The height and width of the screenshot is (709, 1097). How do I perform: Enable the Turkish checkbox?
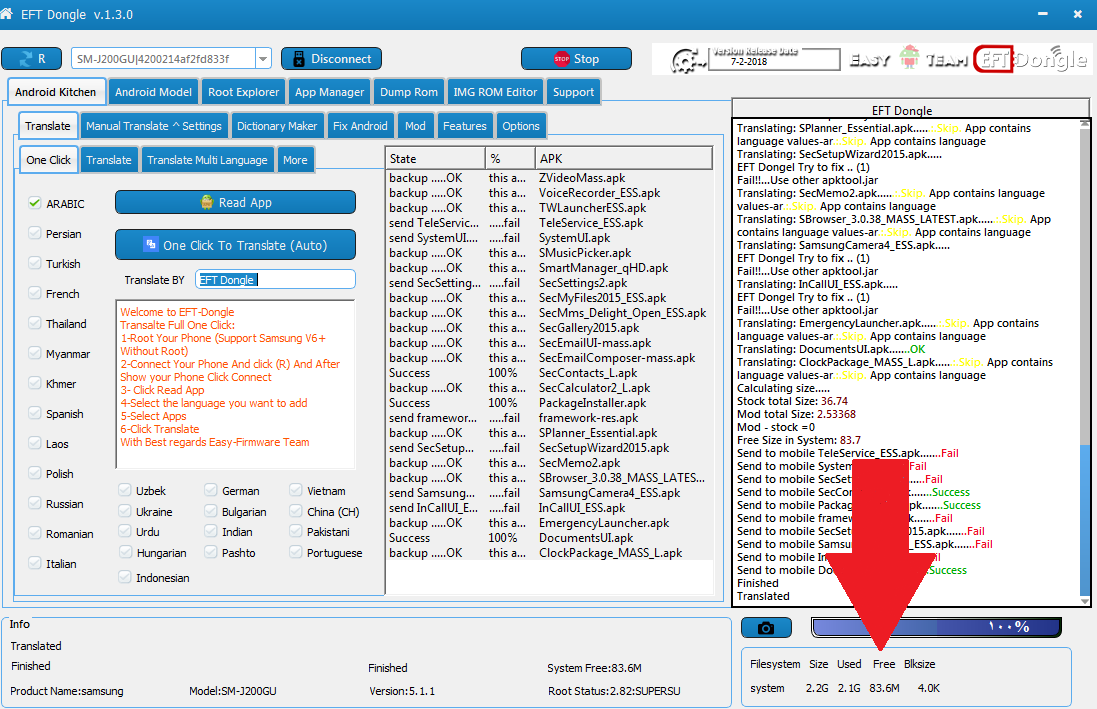pos(34,263)
